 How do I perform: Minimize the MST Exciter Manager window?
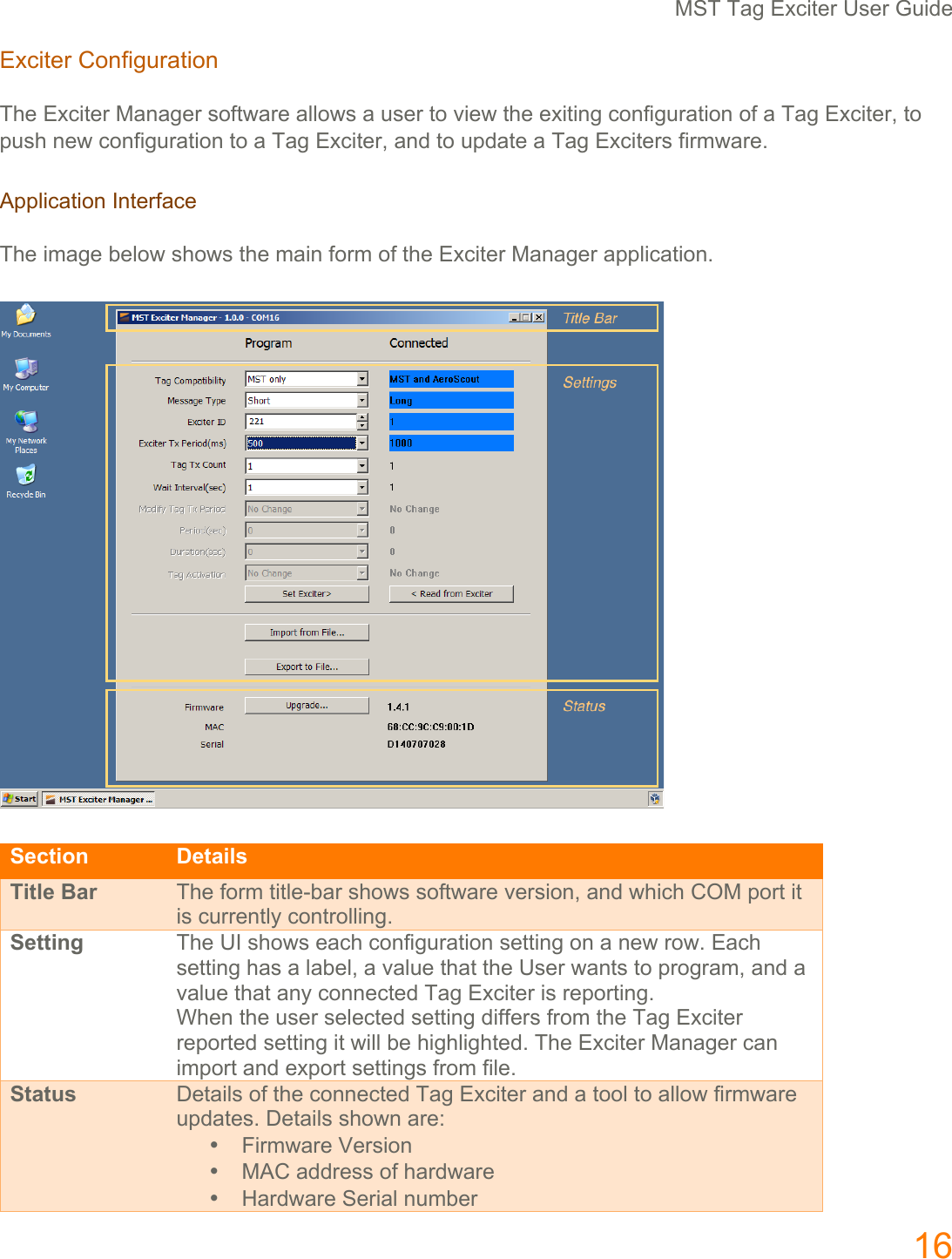tap(514, 318)
